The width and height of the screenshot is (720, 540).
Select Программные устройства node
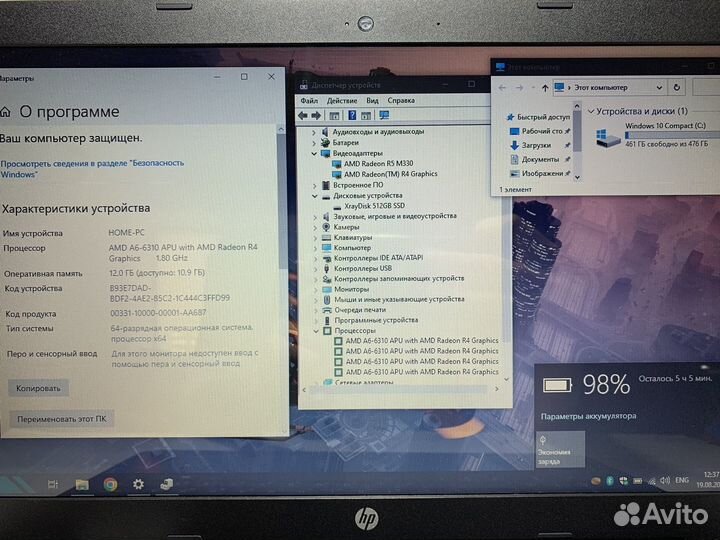click(x=376, y=320)
